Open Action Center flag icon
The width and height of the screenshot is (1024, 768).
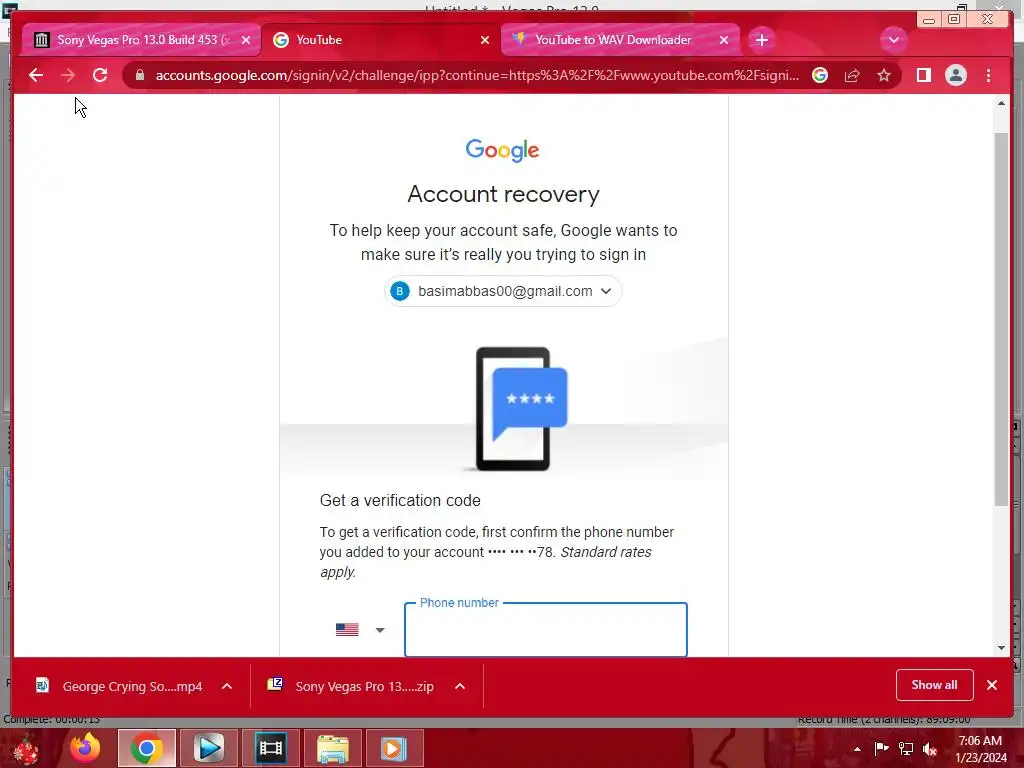[881, 748]
